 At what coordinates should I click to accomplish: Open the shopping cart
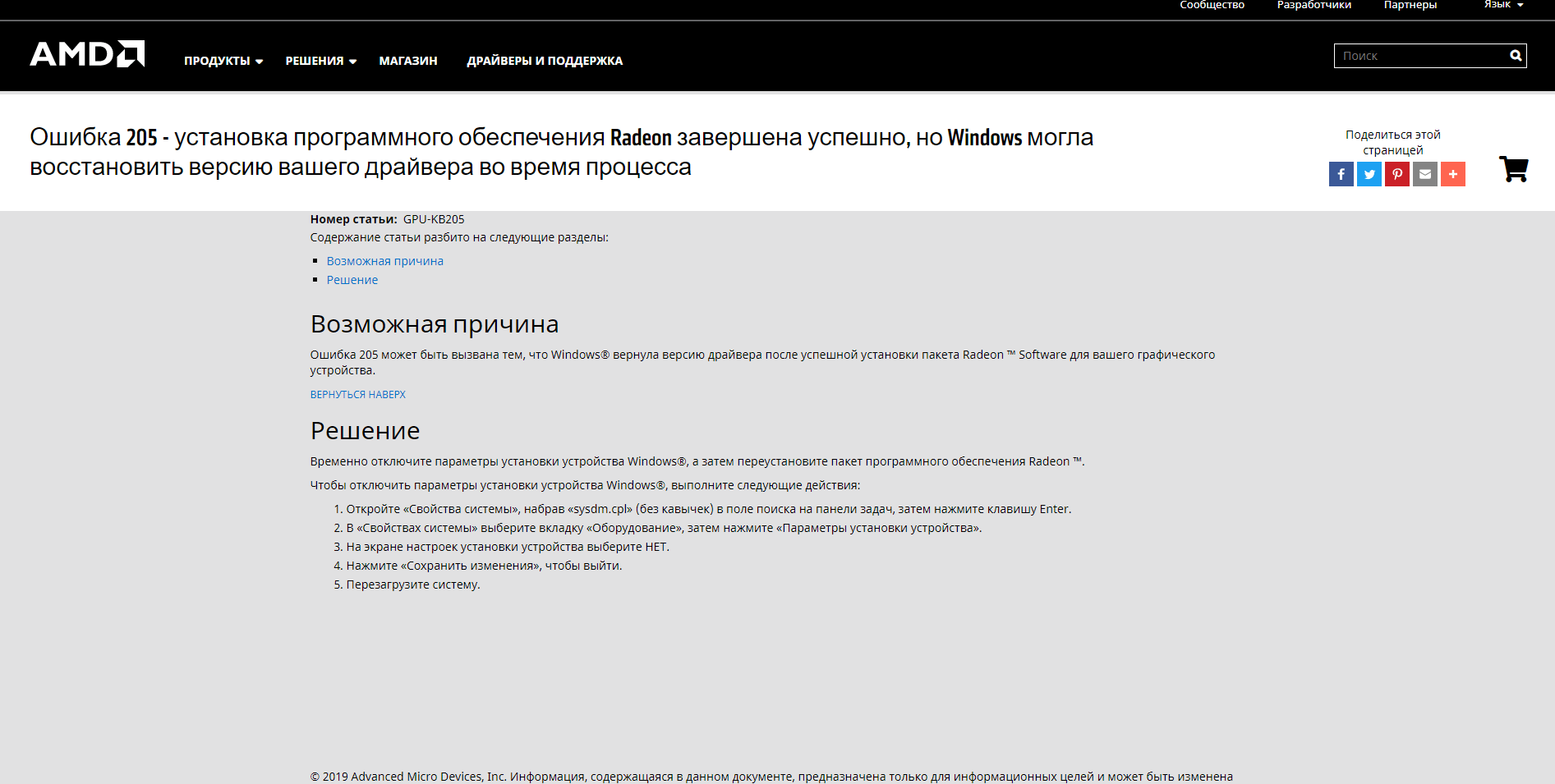pyautogui.click(x=1513, y=169)
